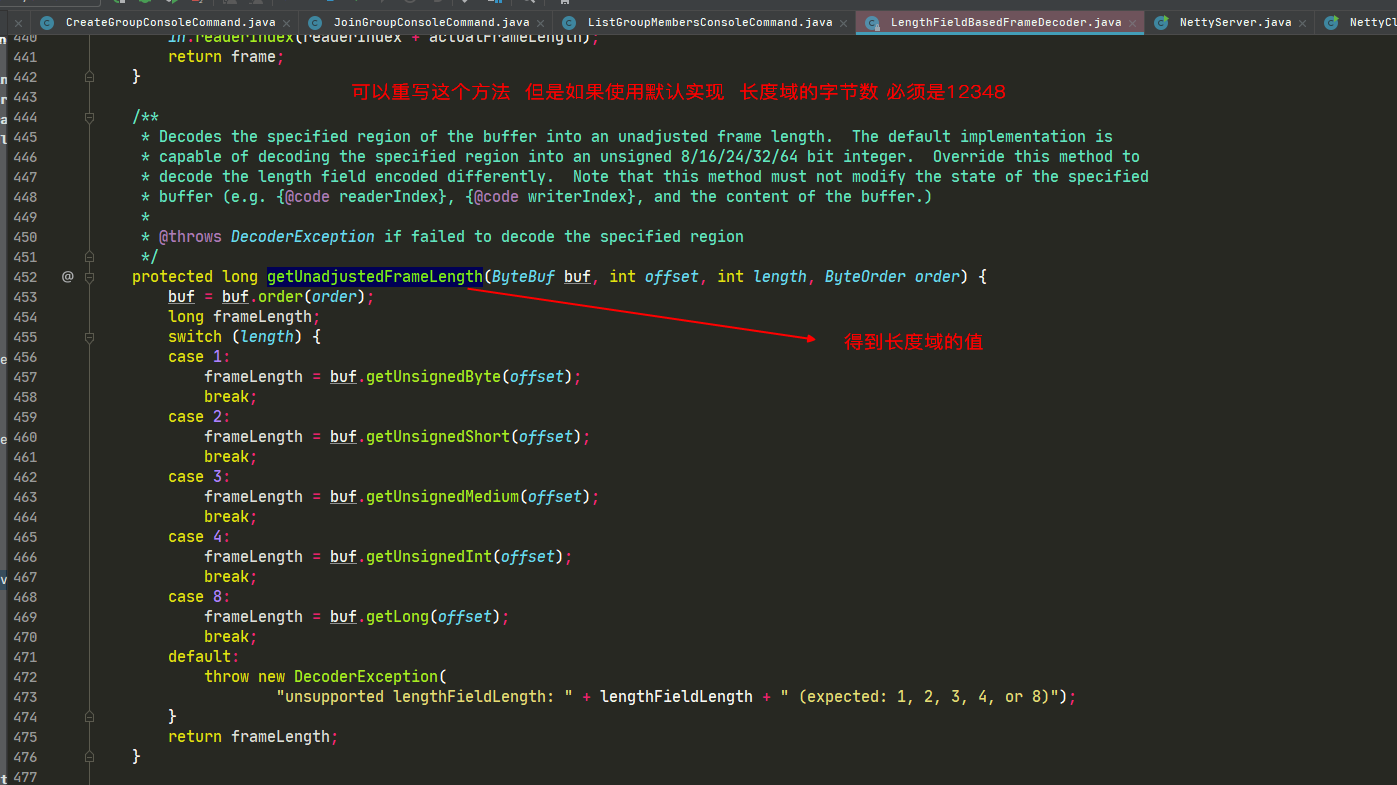
Task: Click class icon on CreateGroupConsoleCommand tab
Action: pyautogui.click(x=47, y=22)
